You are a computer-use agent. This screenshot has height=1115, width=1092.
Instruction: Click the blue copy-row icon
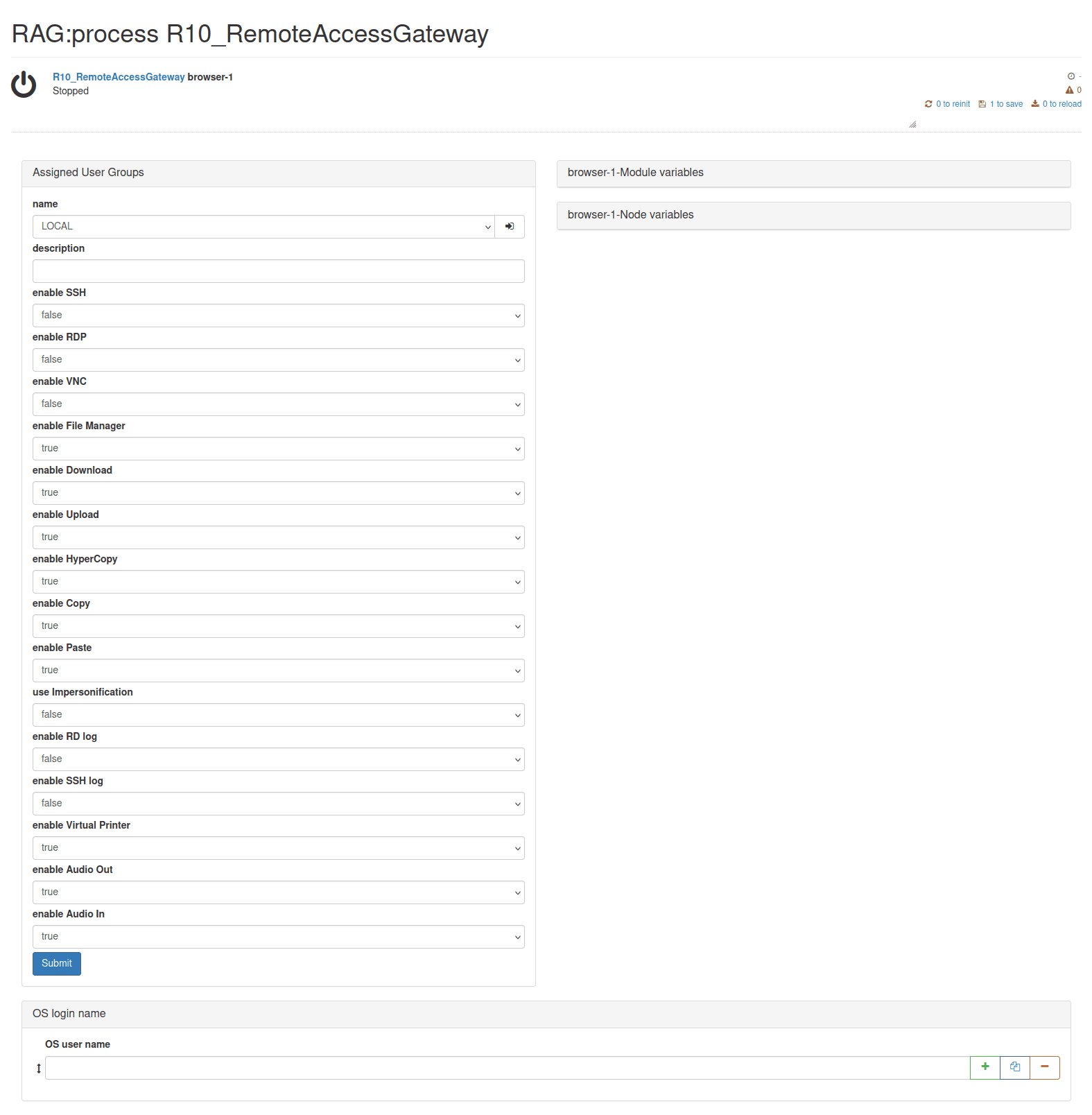(x=1015, y=1067)
